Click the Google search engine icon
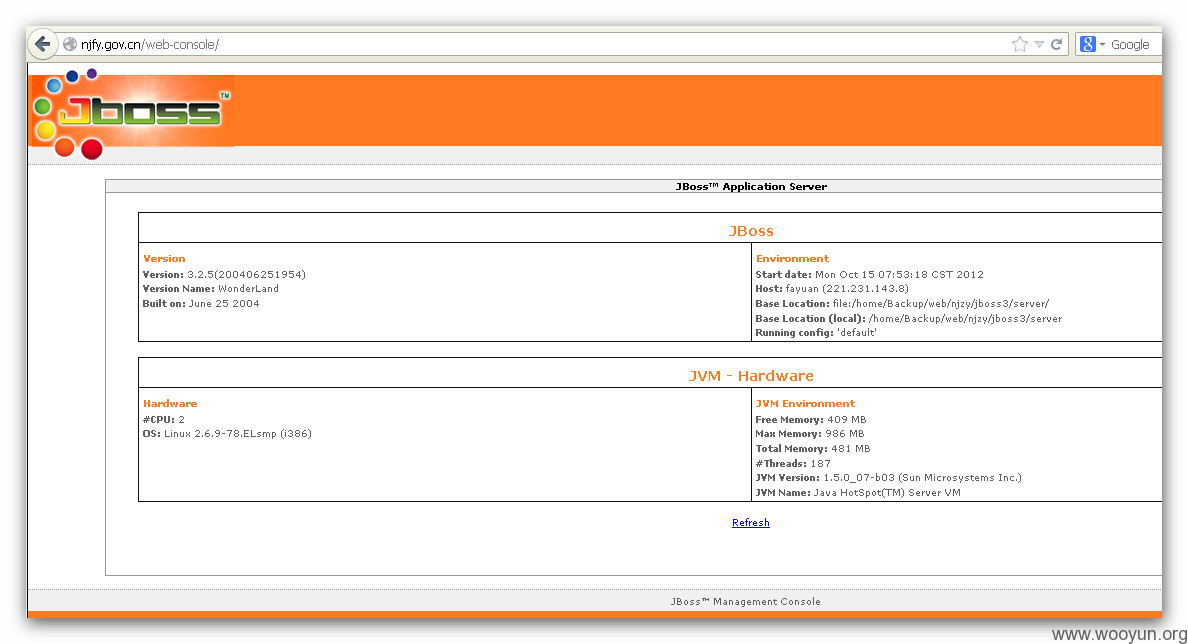1188x644 pixels. (1088, 45)
